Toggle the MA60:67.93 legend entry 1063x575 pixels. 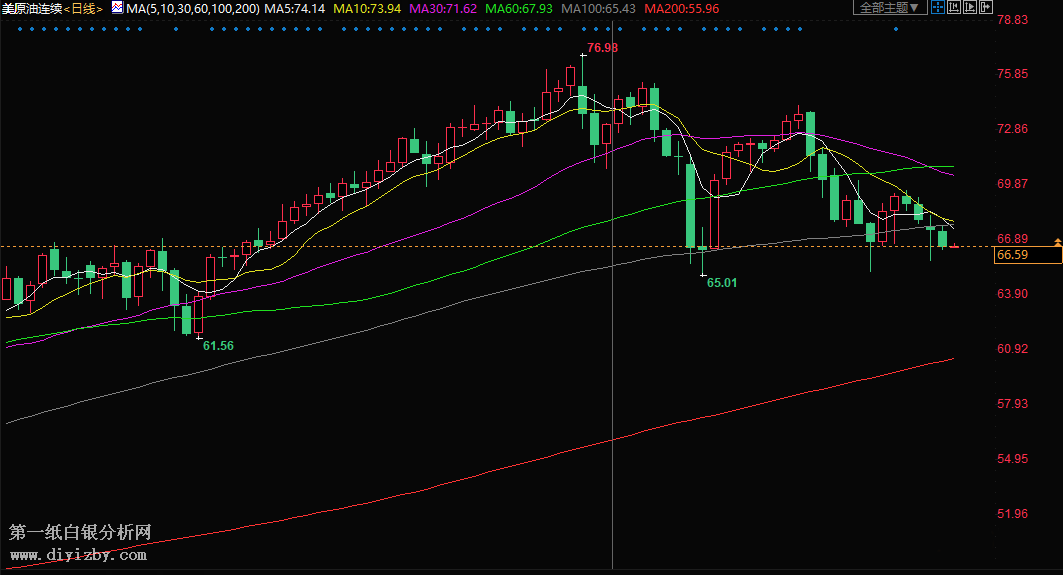pyautogui.click(x=519, y=9)
